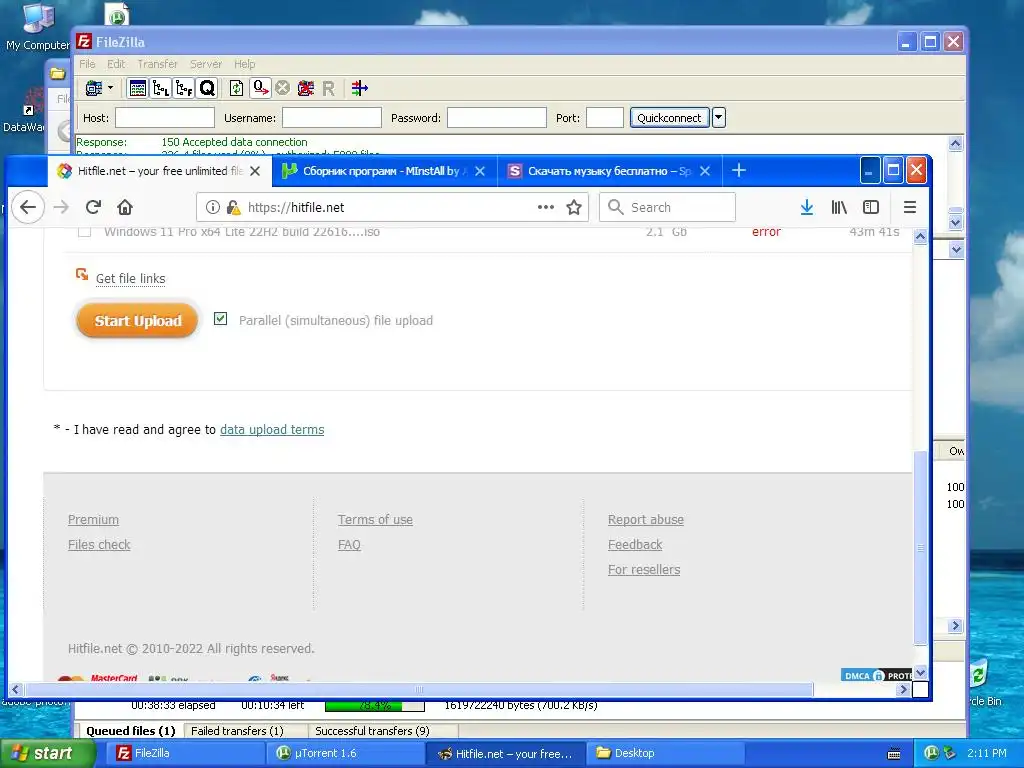Click Get file links
This screenshot has height=768, width=1024.
pyautogui.click(x=131, y=278)
